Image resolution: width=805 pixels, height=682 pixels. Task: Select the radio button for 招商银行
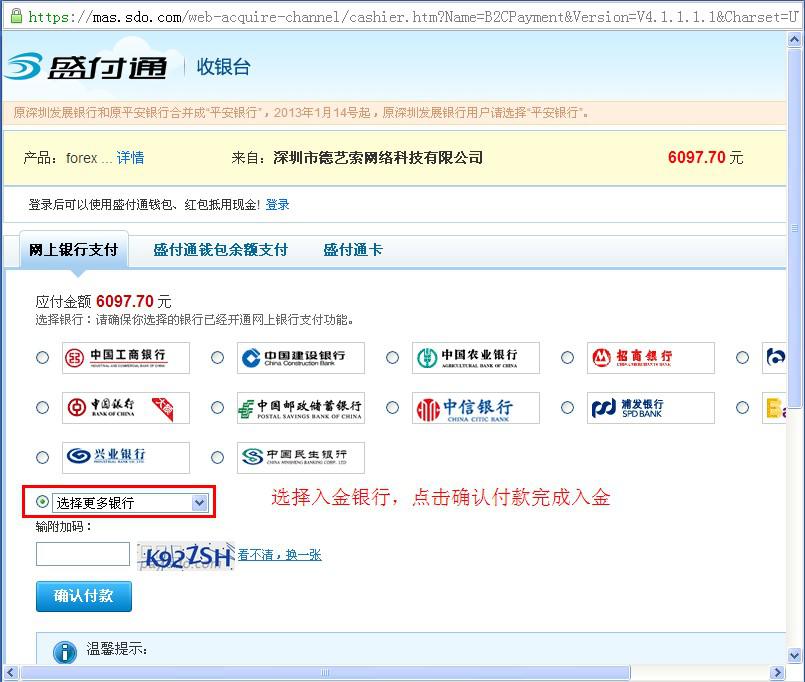tap(567, 357)
